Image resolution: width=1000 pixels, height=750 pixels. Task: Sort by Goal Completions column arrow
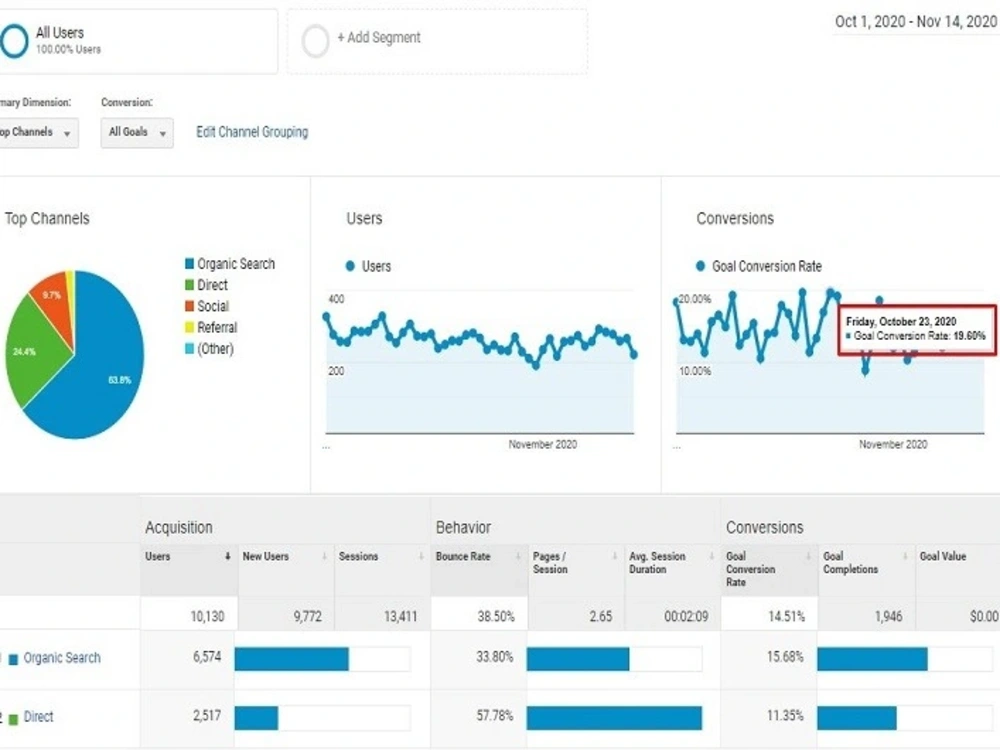pos(905,557)
